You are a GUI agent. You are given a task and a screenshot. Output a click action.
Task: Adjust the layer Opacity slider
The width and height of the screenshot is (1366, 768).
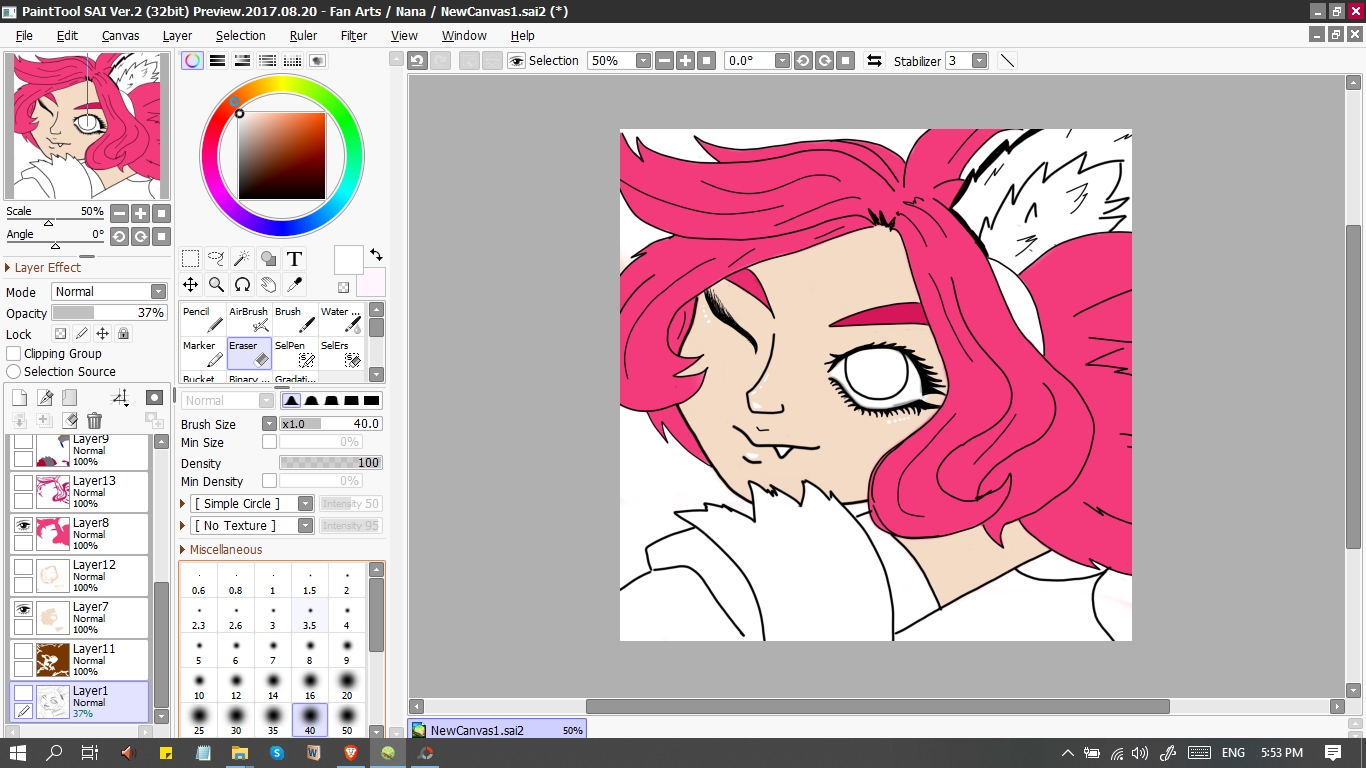108,313
